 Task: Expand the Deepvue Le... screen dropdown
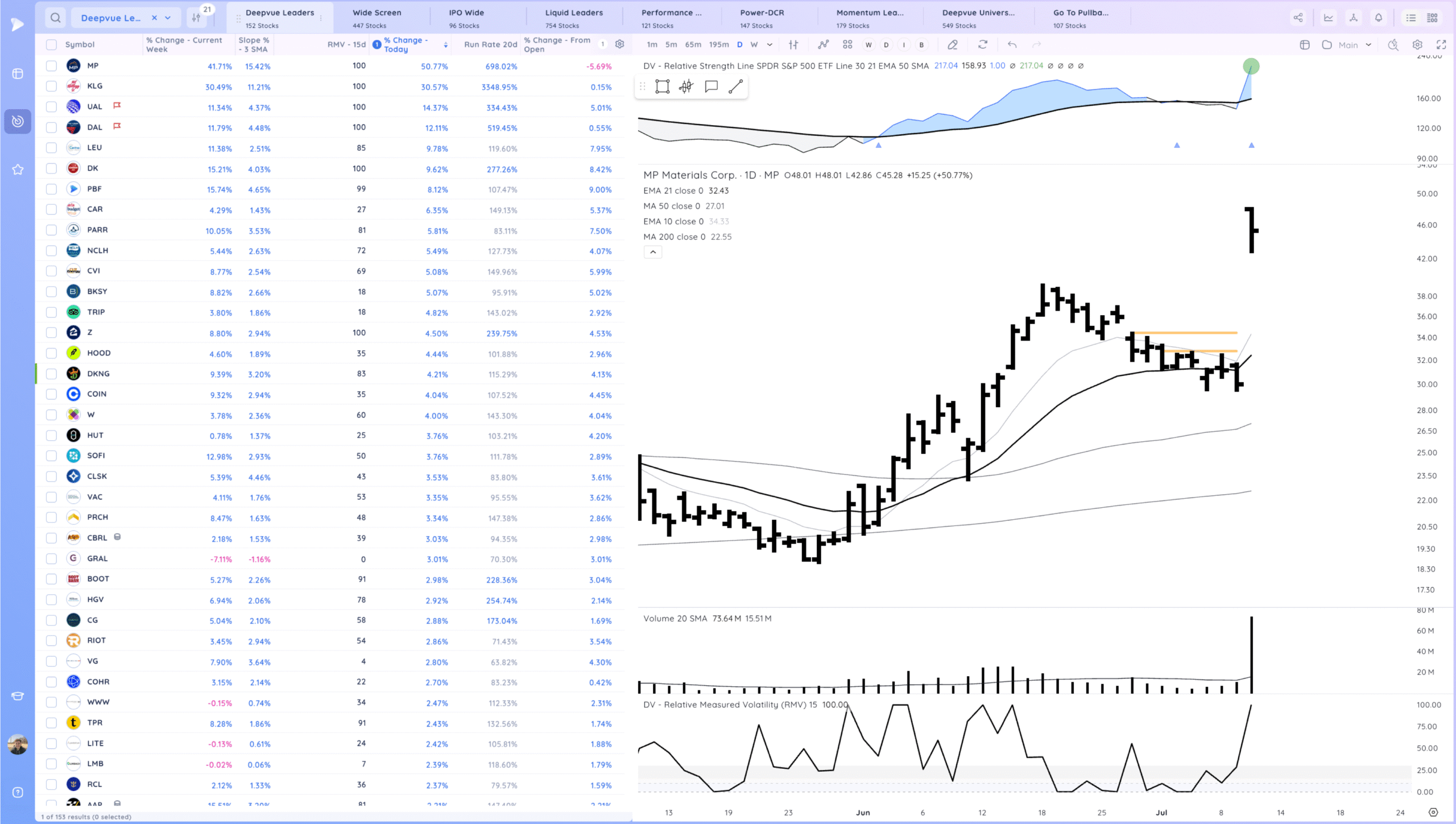tap(168, 18)
